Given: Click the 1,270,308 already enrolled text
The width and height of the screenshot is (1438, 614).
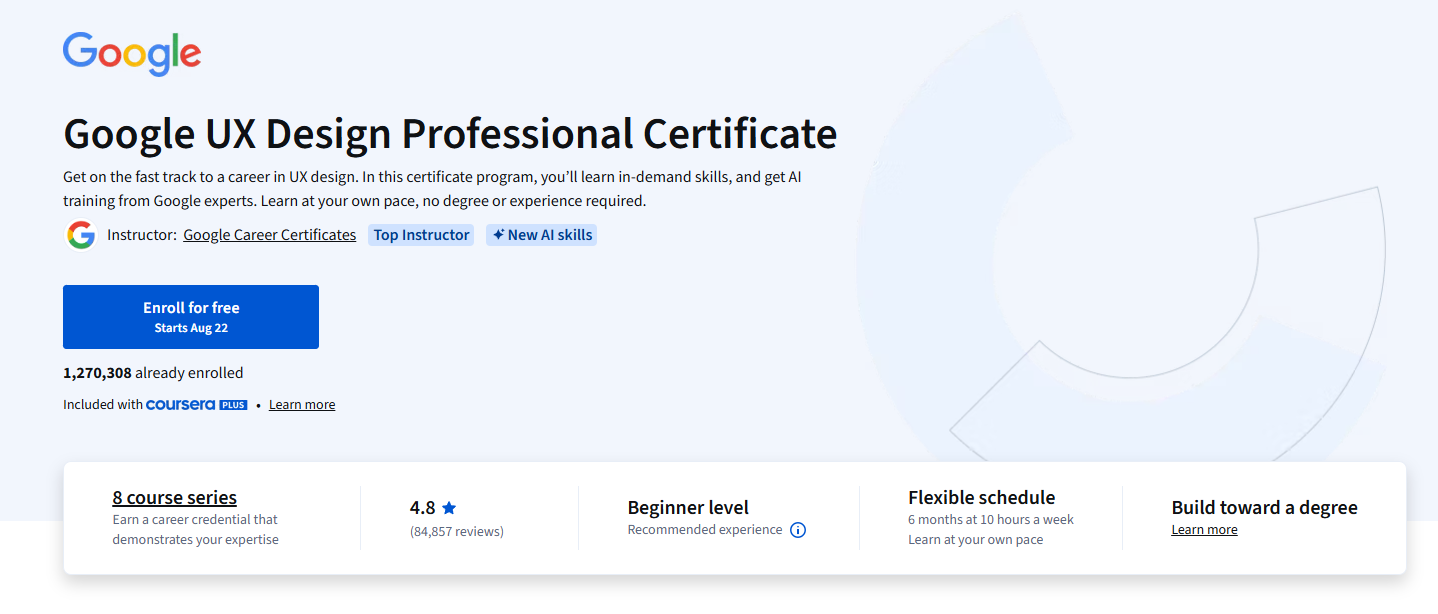Looking at the screenshot, I should pyautogui.click(x=153, y=373).
